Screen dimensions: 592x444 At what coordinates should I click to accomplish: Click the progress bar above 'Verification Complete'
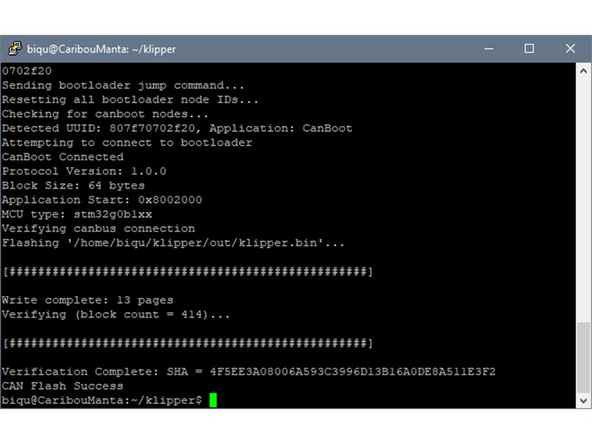(x=188, y=343)
